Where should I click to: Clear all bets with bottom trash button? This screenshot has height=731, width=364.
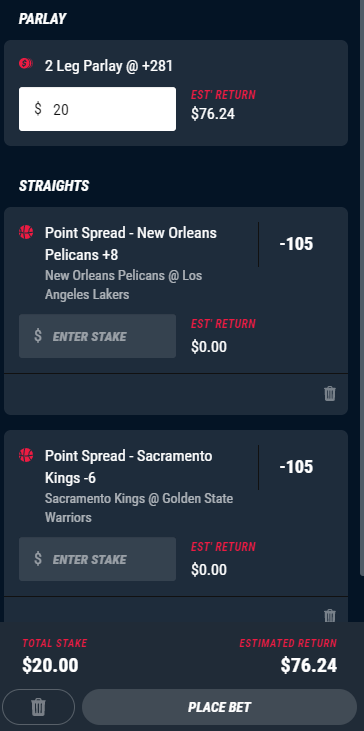click(38, 707)
